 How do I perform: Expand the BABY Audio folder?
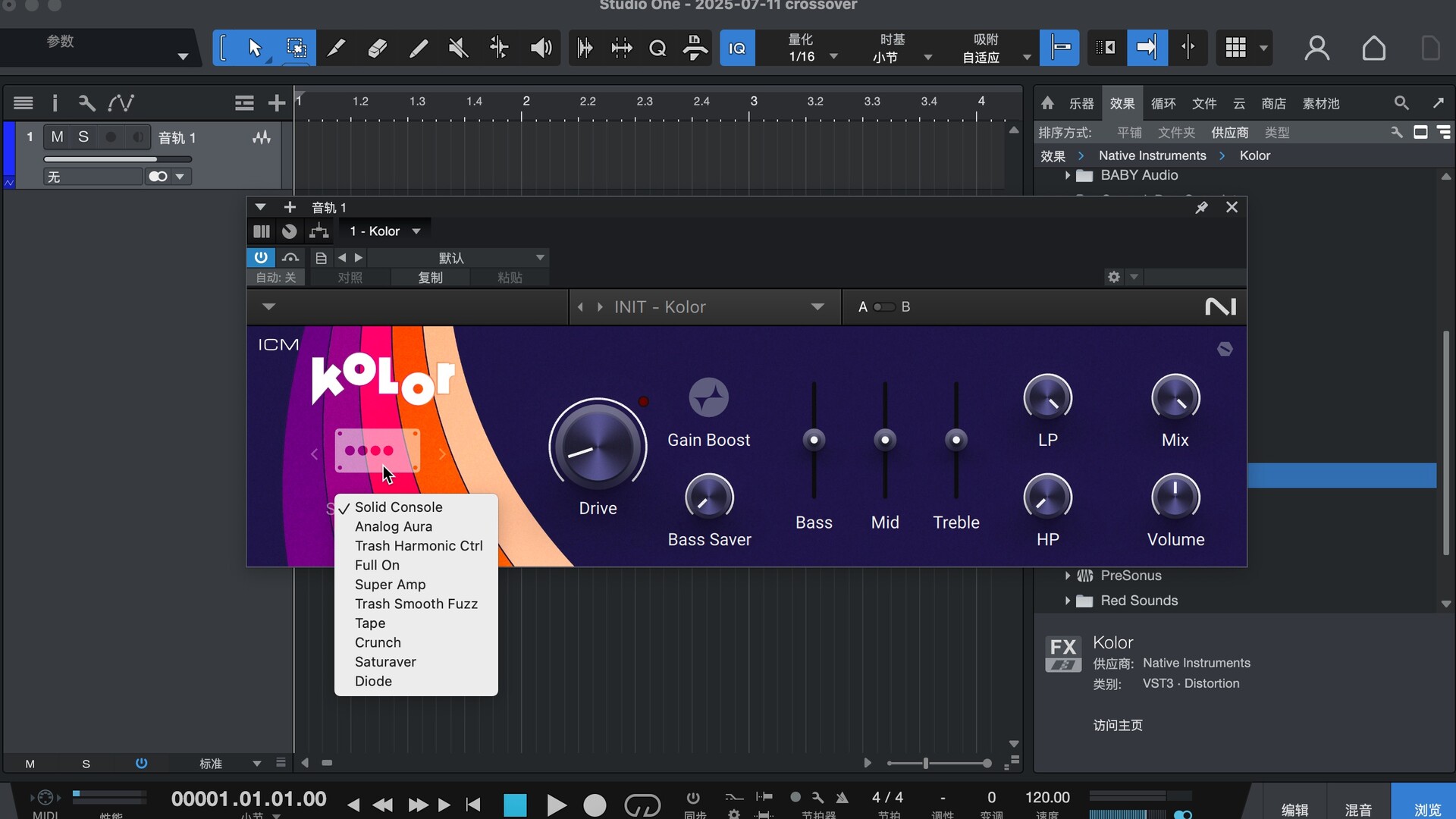[x=1067, y=176]
